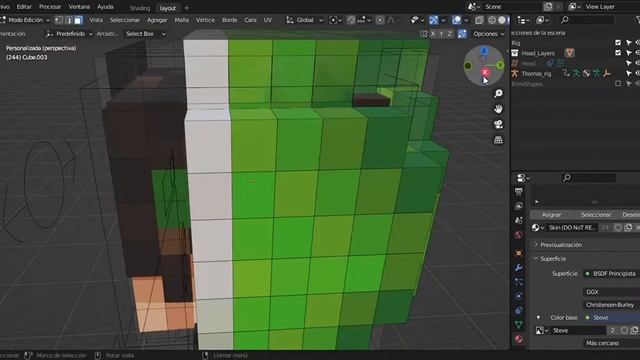Open the Vértice menu
Image resolution: width=640 pixels, height=360 pixels.
click(205, 20)
